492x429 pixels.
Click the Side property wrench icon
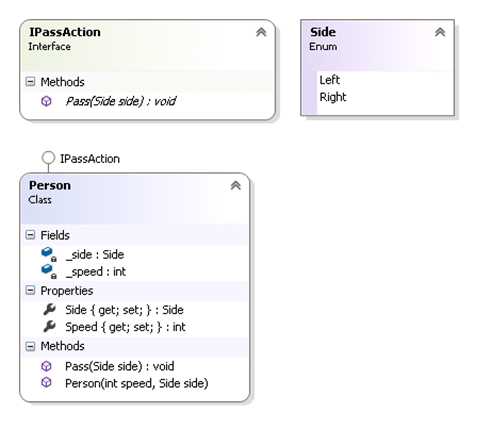pyautogui.click(x=49, y=309)
